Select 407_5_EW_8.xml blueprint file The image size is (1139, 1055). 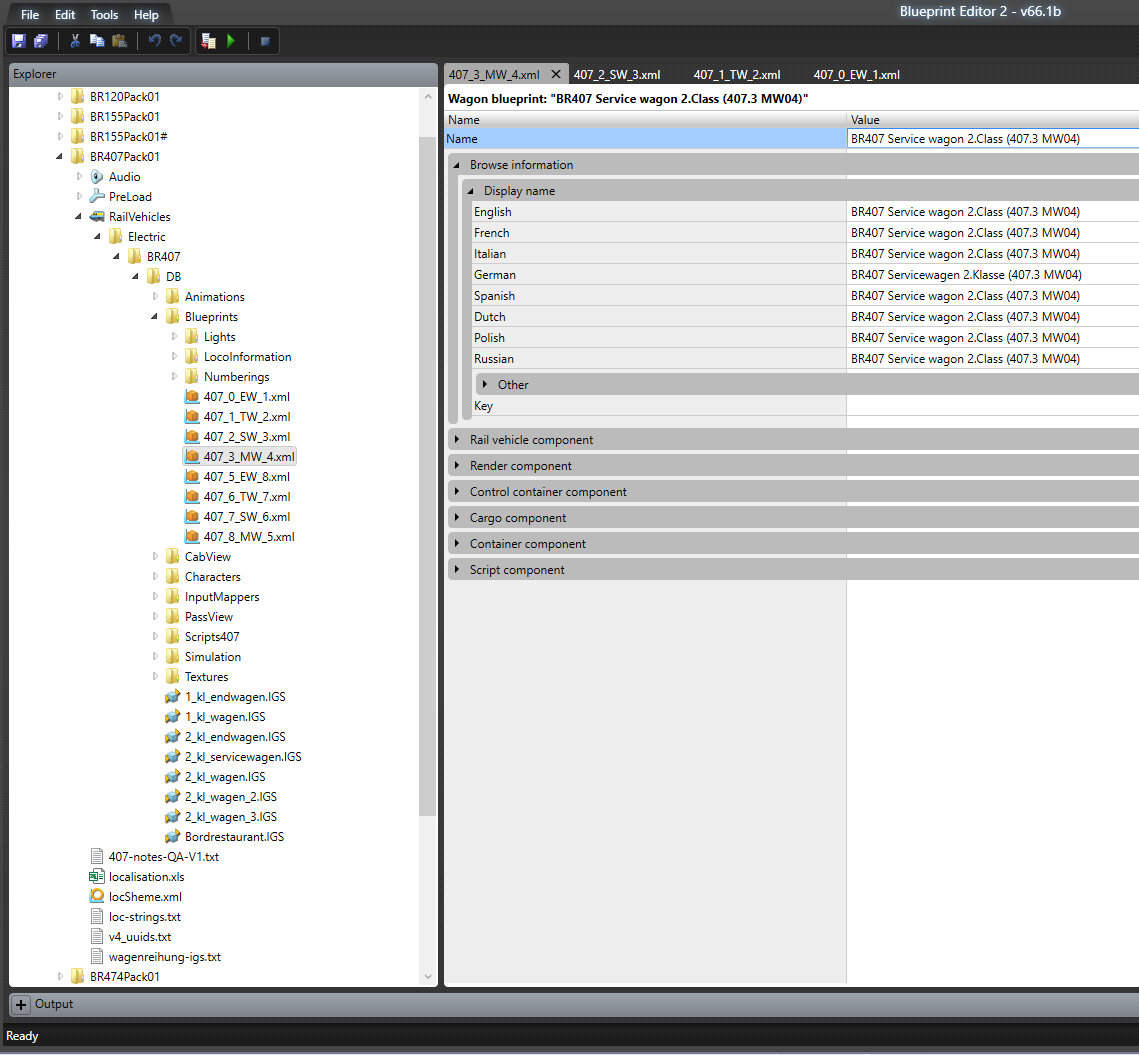pos(246,477)
